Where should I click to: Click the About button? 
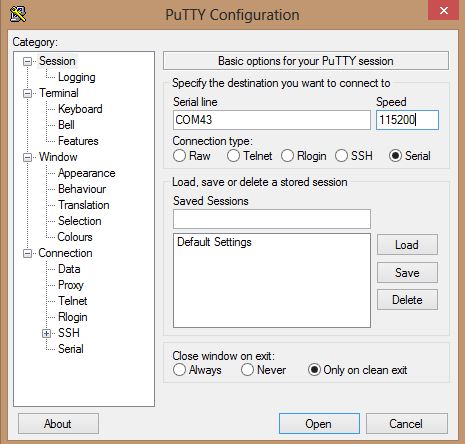pos(58,424)
